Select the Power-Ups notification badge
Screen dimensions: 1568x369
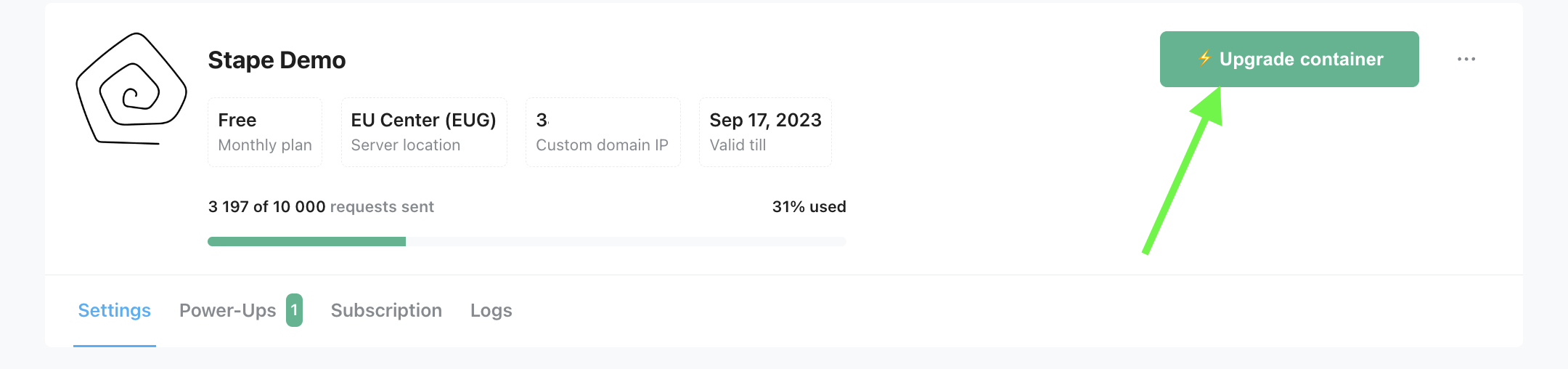(x=294, y=310)
